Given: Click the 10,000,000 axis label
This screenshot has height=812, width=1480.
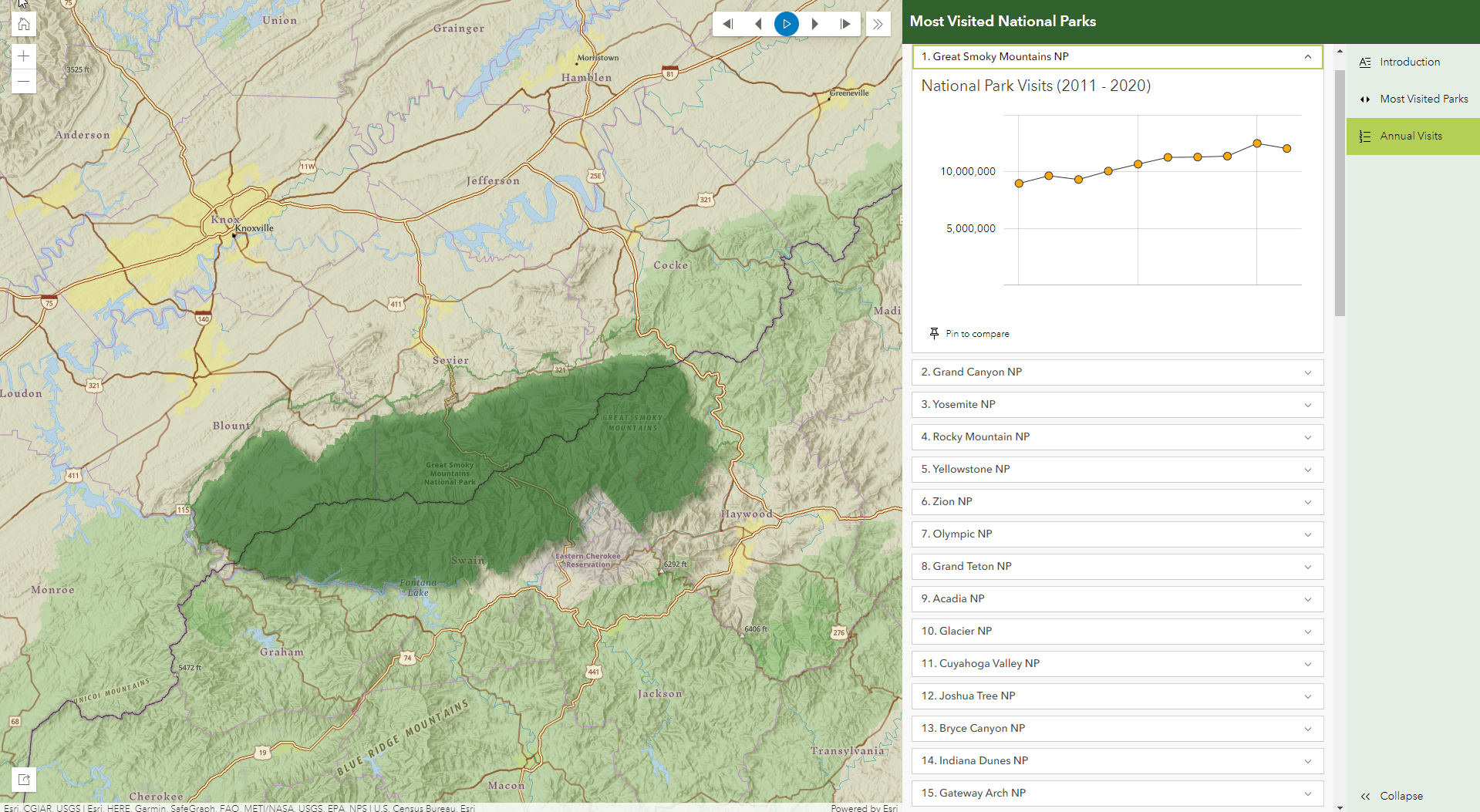Looking at the screenshot, I should [968, 171].
